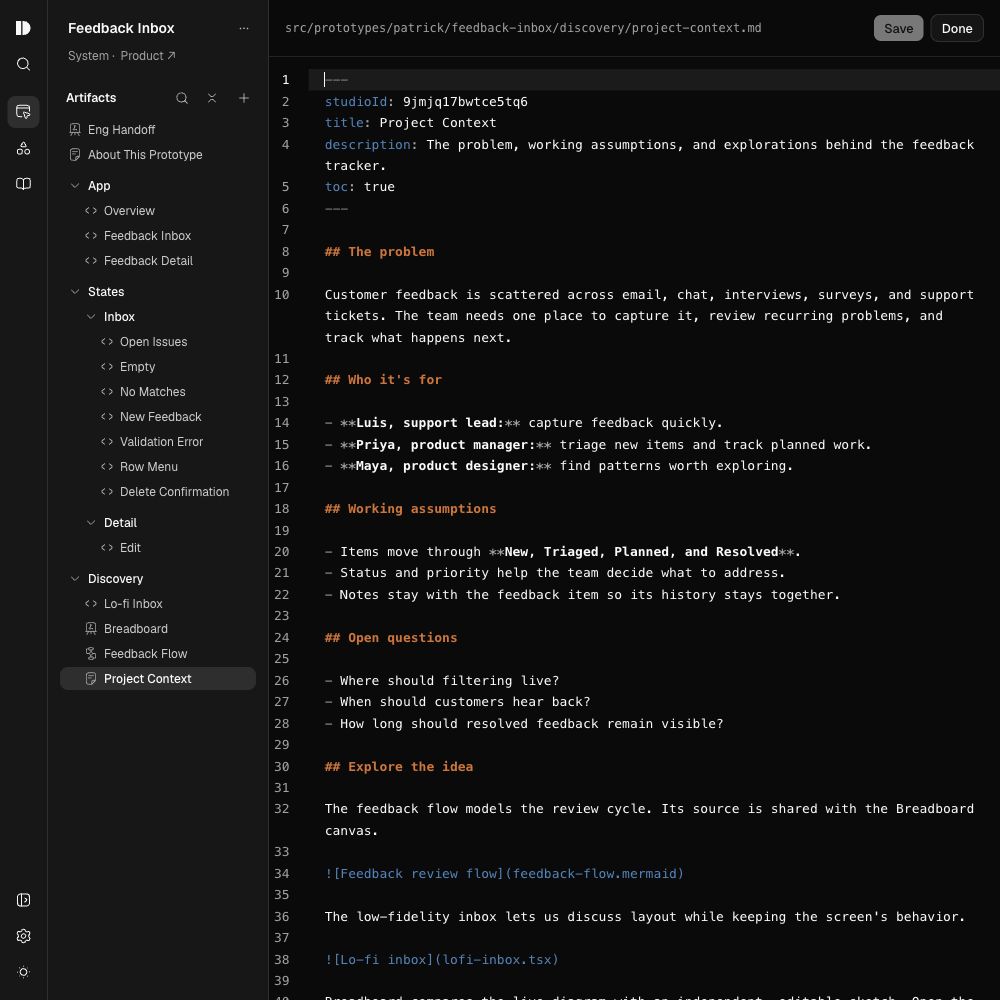Screen dimensions: 1000x1000
Task: Click the lofi-inbox.tsx embed line
Action: 441,959
